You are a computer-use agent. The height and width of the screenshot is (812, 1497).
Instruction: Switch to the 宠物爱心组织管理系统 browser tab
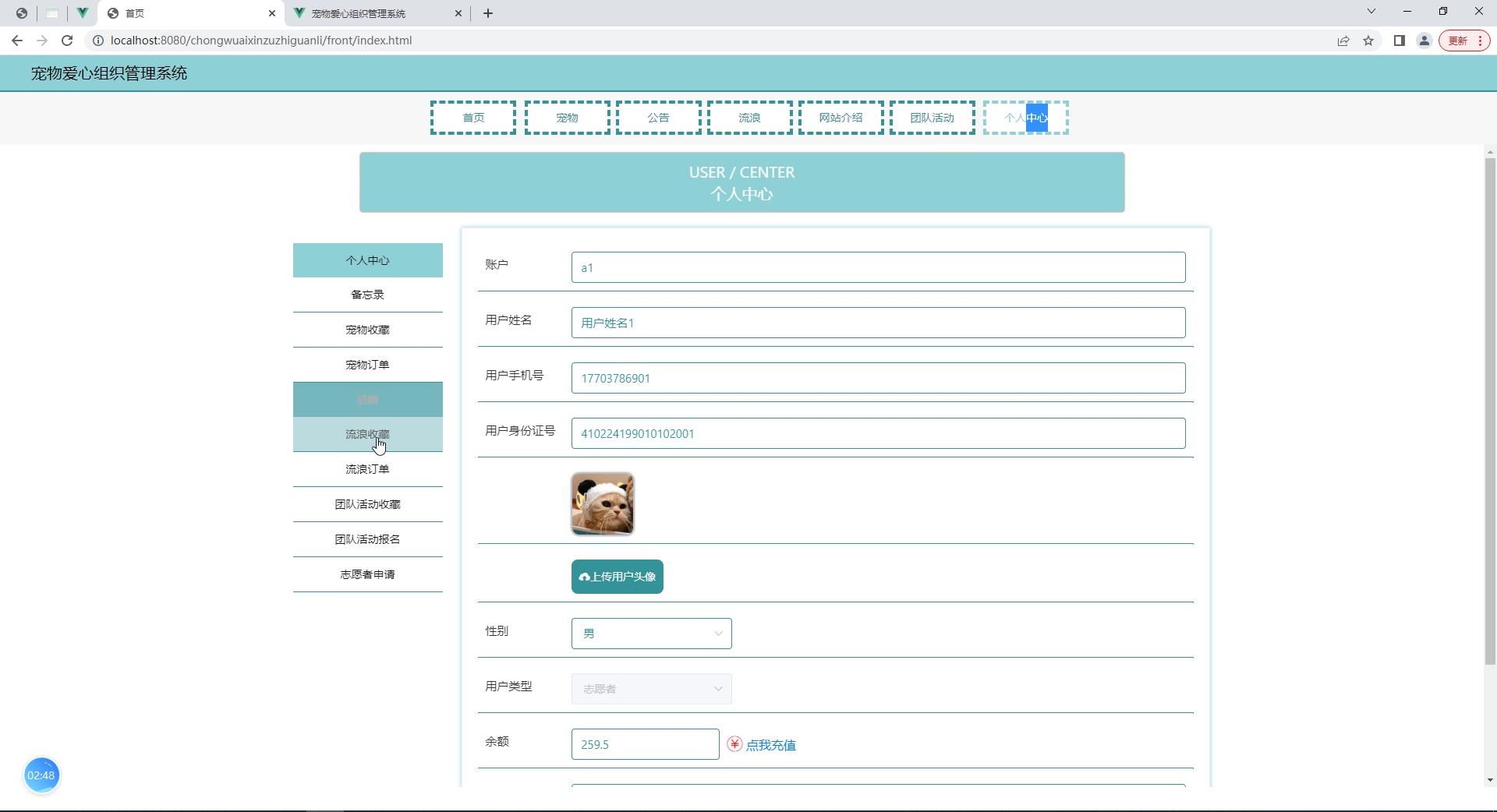pos(378,13)
